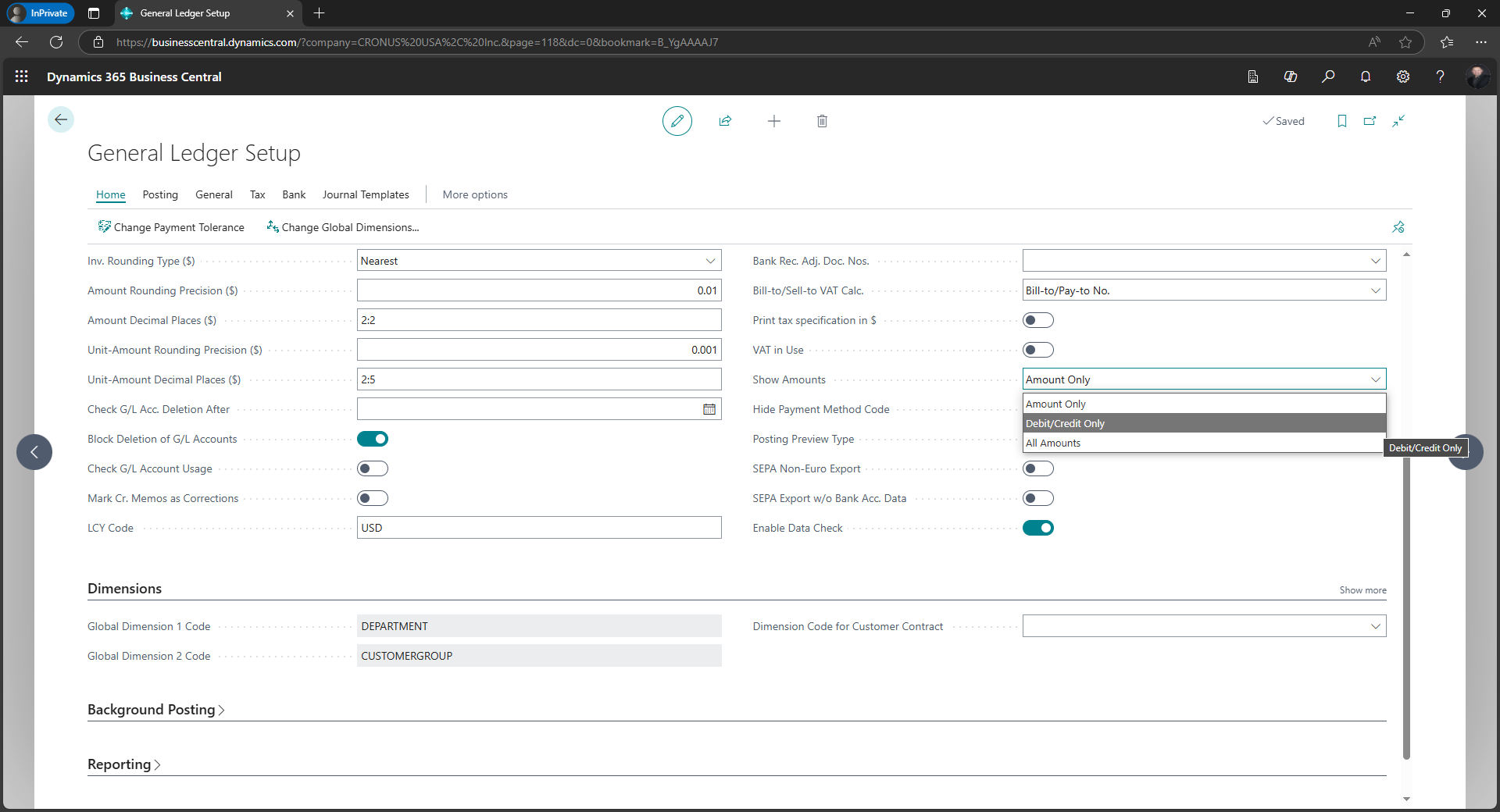This screenshot has width=1500, height=812.
Task: Enable Mark Cr. Memos as Corrections
Action: (373, 498)
